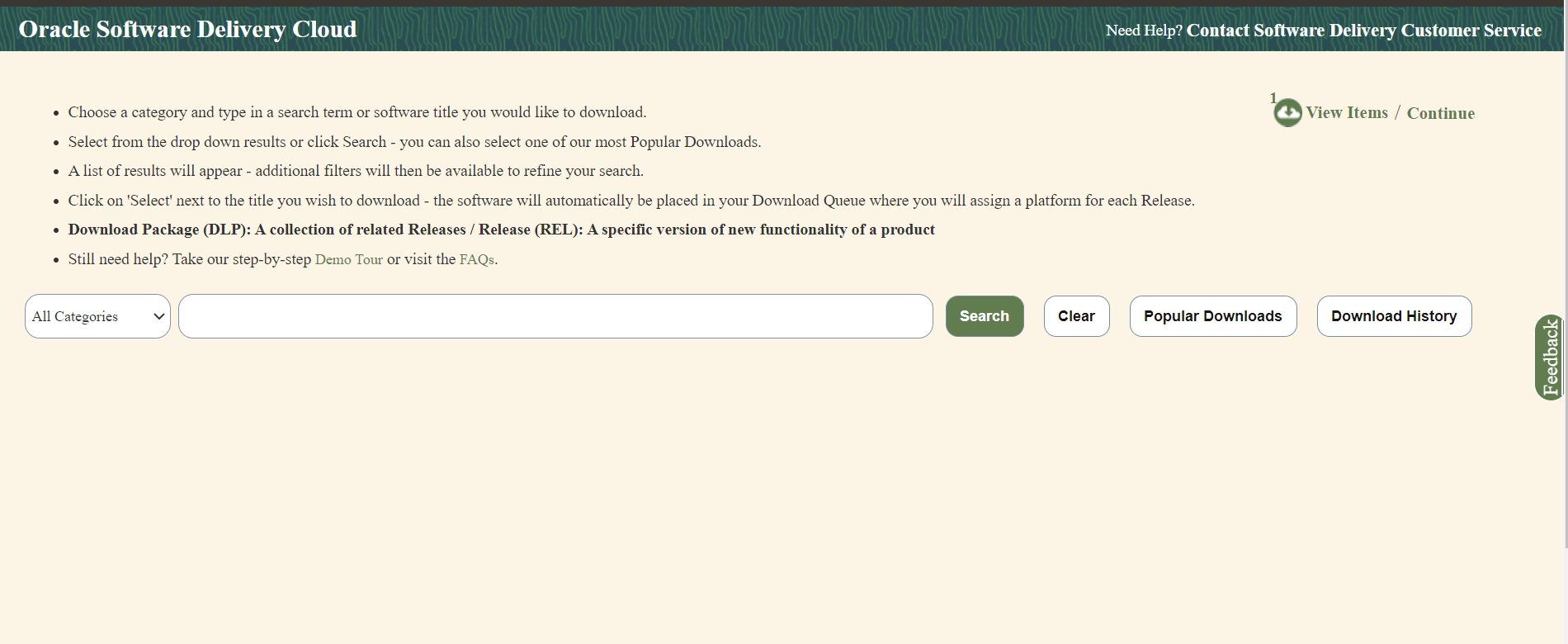Click the Continue link

pyautogui.click(x=1440, y=113)
